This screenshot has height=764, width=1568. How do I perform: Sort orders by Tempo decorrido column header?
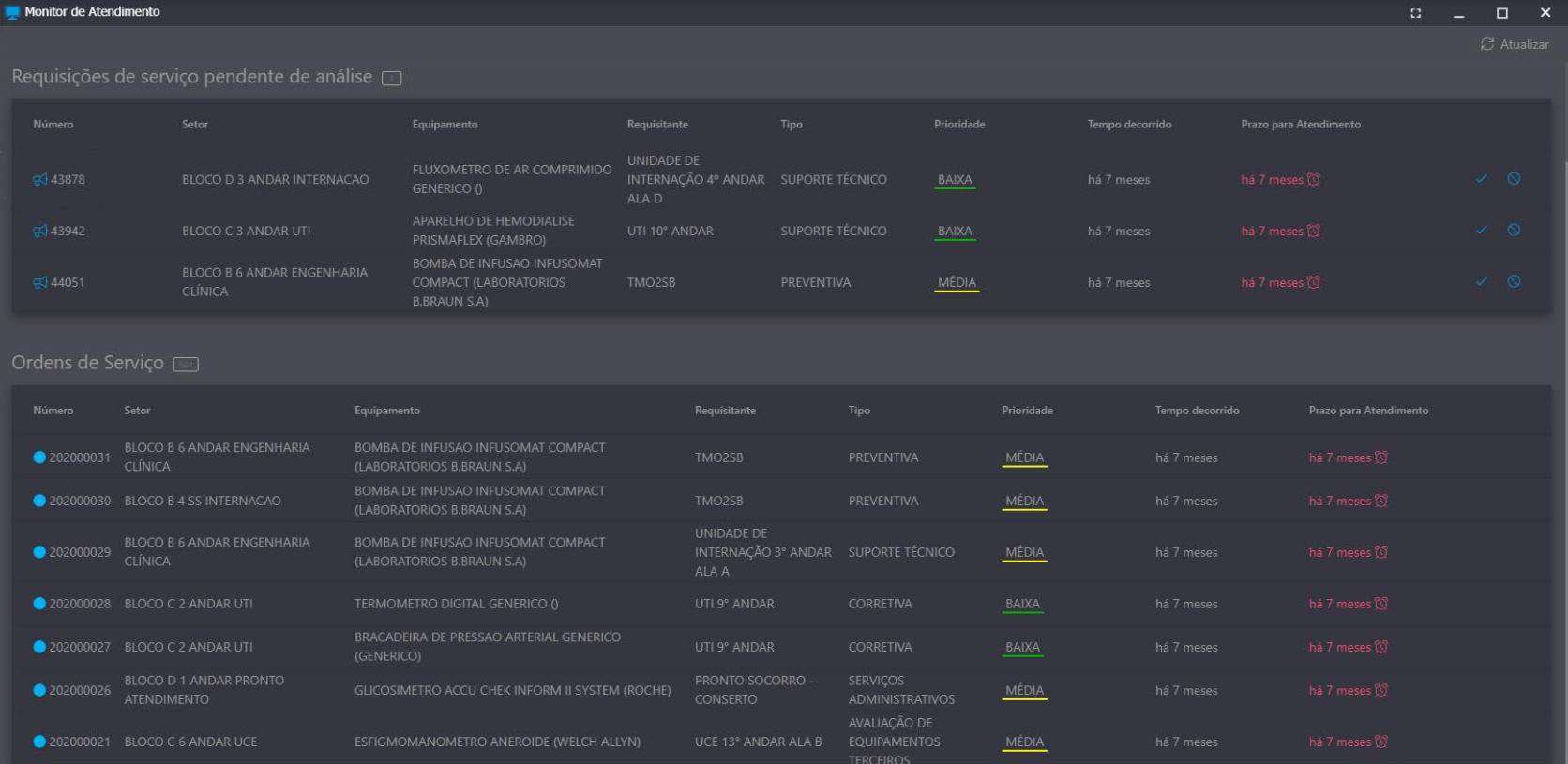(1197, 411)
